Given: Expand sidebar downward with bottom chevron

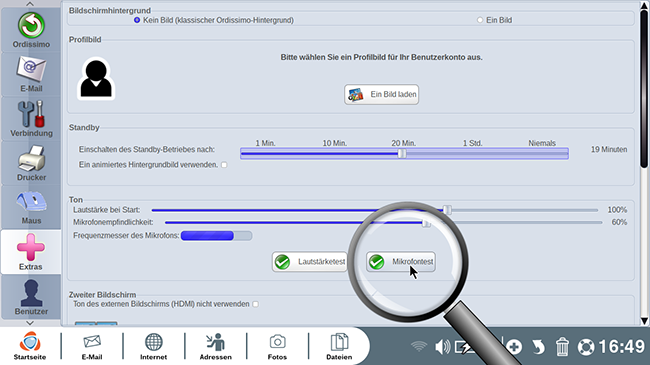Looking at the screenshot, I should (x=30, y=323).
